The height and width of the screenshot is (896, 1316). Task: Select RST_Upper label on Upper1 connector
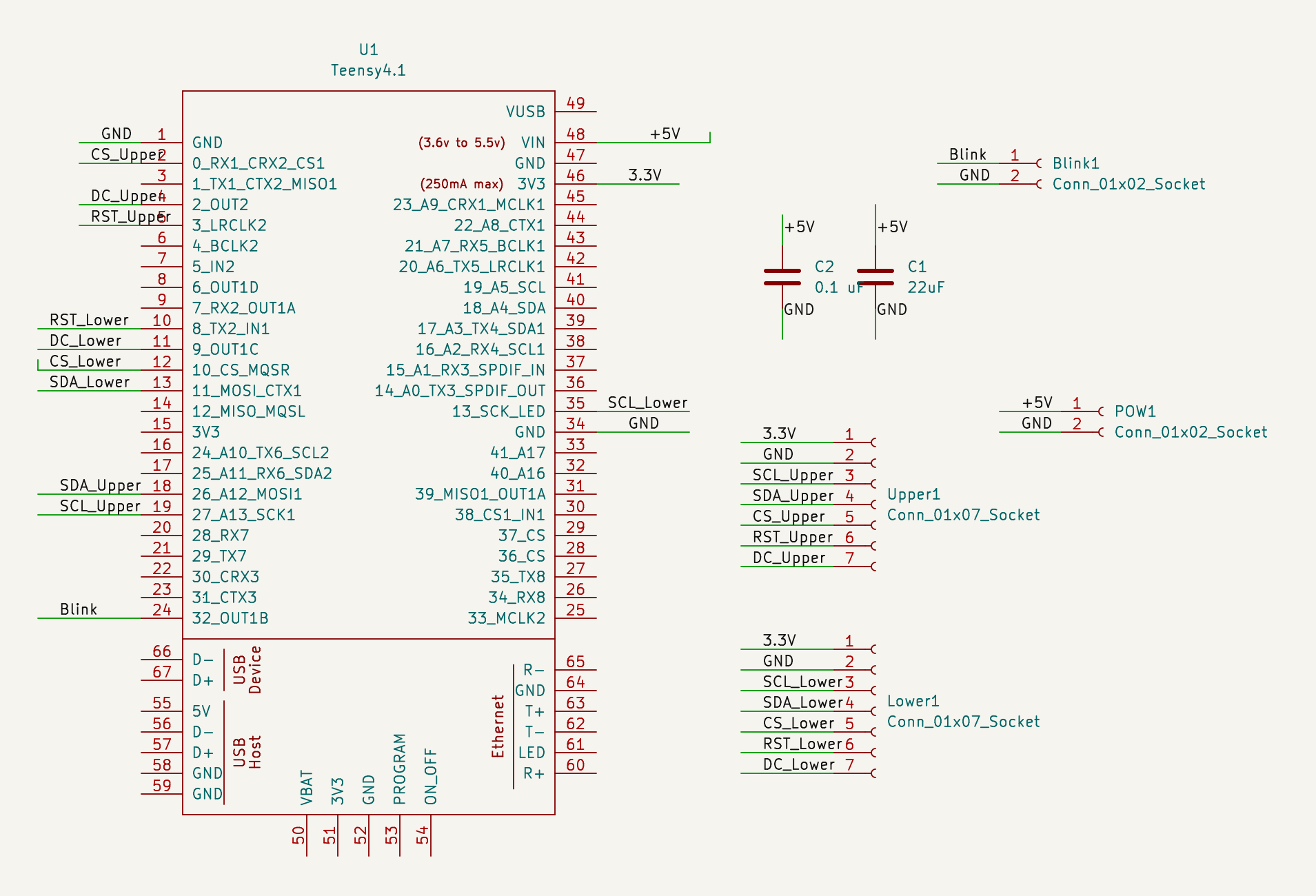[x=793, y=537]
